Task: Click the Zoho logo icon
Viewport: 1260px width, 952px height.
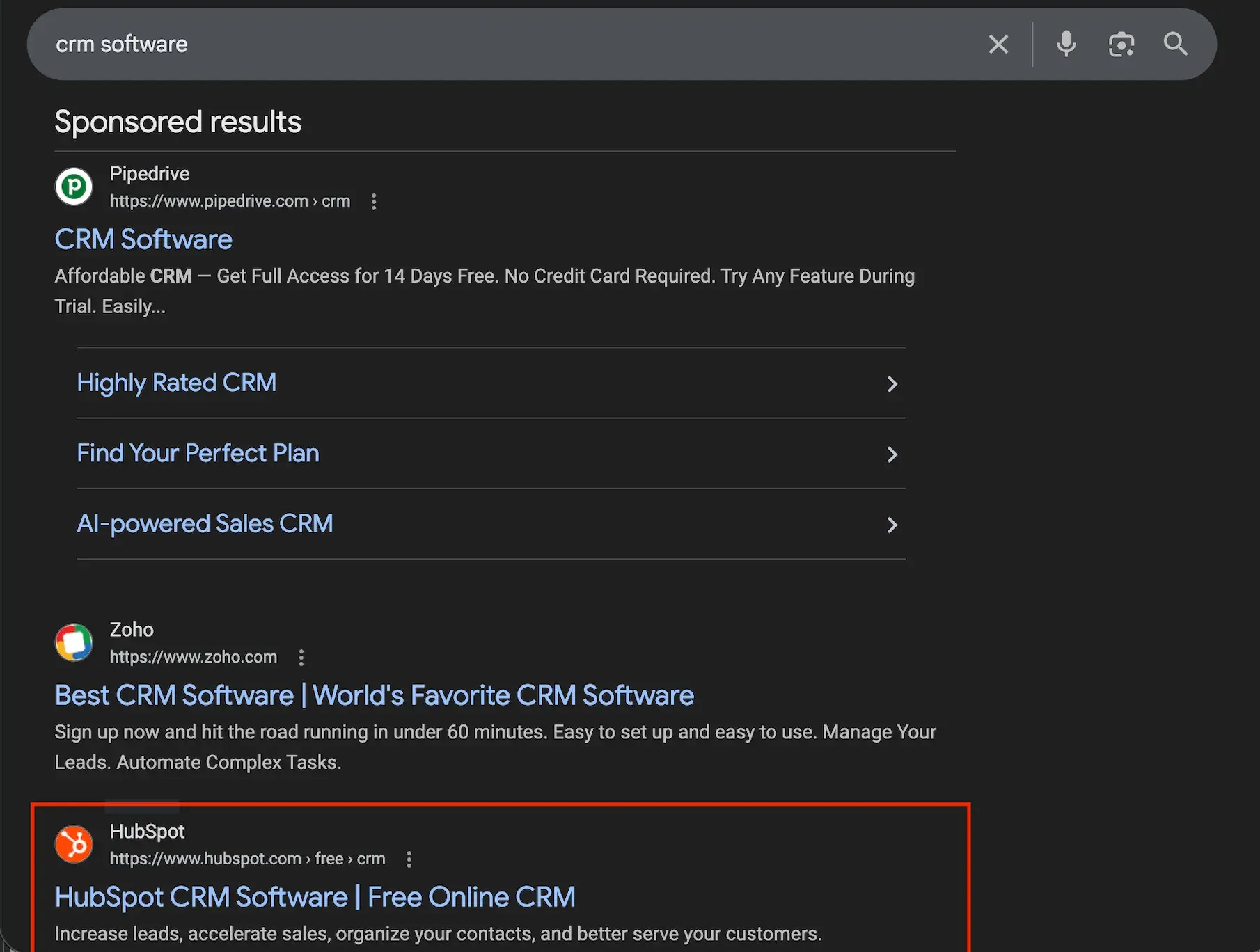Action: [73, 642]
